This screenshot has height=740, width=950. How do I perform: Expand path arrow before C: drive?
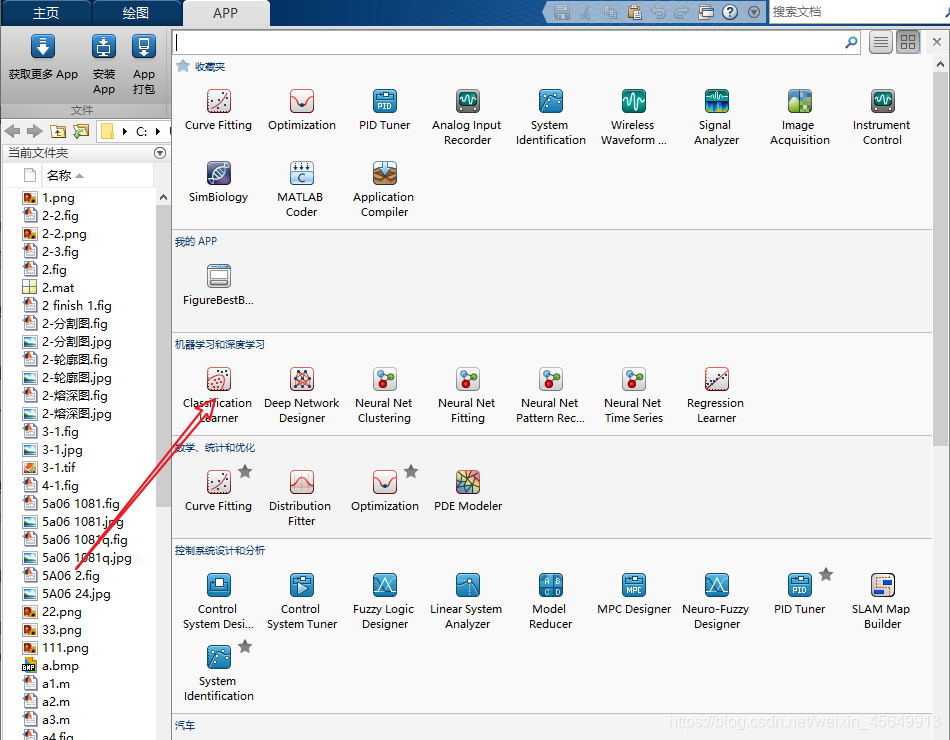pyautogui.click(x=125, y=132)
